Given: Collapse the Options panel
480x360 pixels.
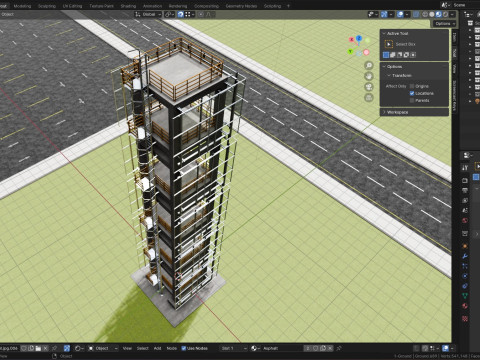Looking at the screenshot, I should [x=384, y=67].
